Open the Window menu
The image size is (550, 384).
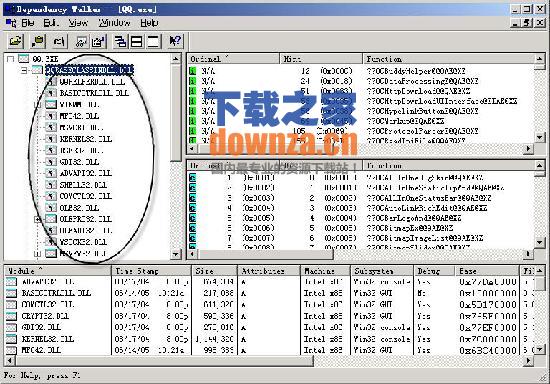click(114, 23)
